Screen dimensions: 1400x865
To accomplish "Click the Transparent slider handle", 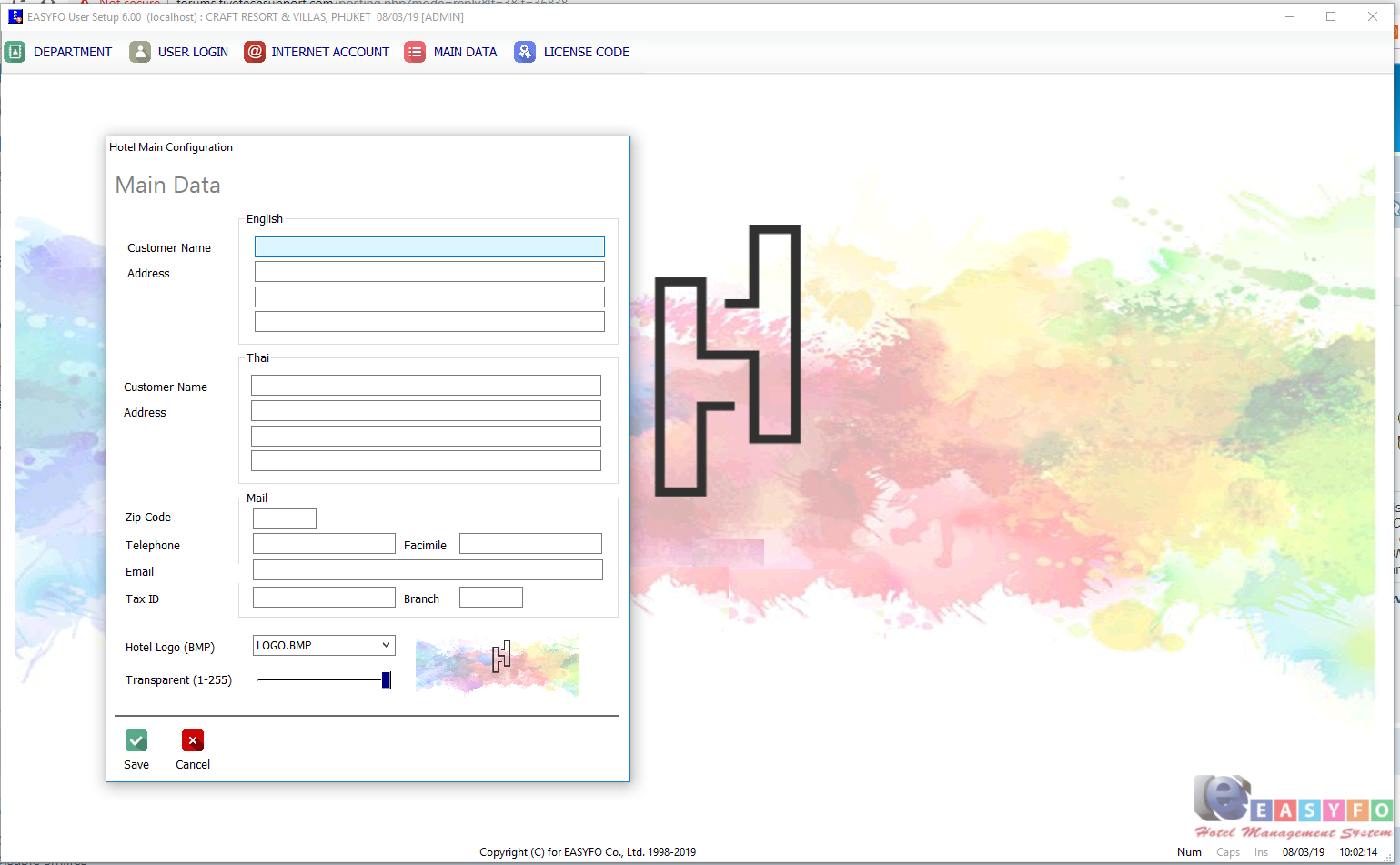I will (387, 680).
